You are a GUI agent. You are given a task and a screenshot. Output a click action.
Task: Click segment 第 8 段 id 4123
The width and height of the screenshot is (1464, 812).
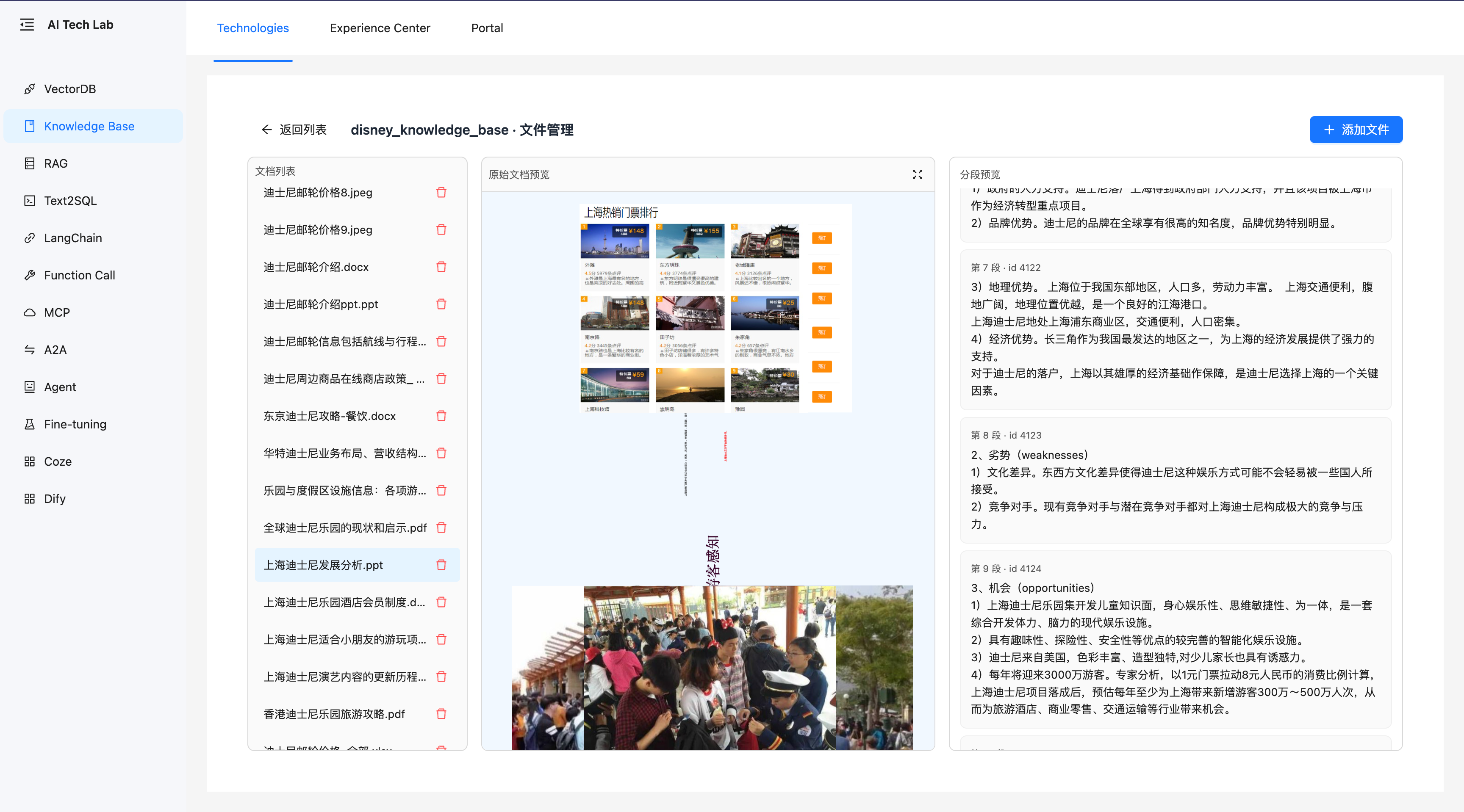tap(1175, 481)
